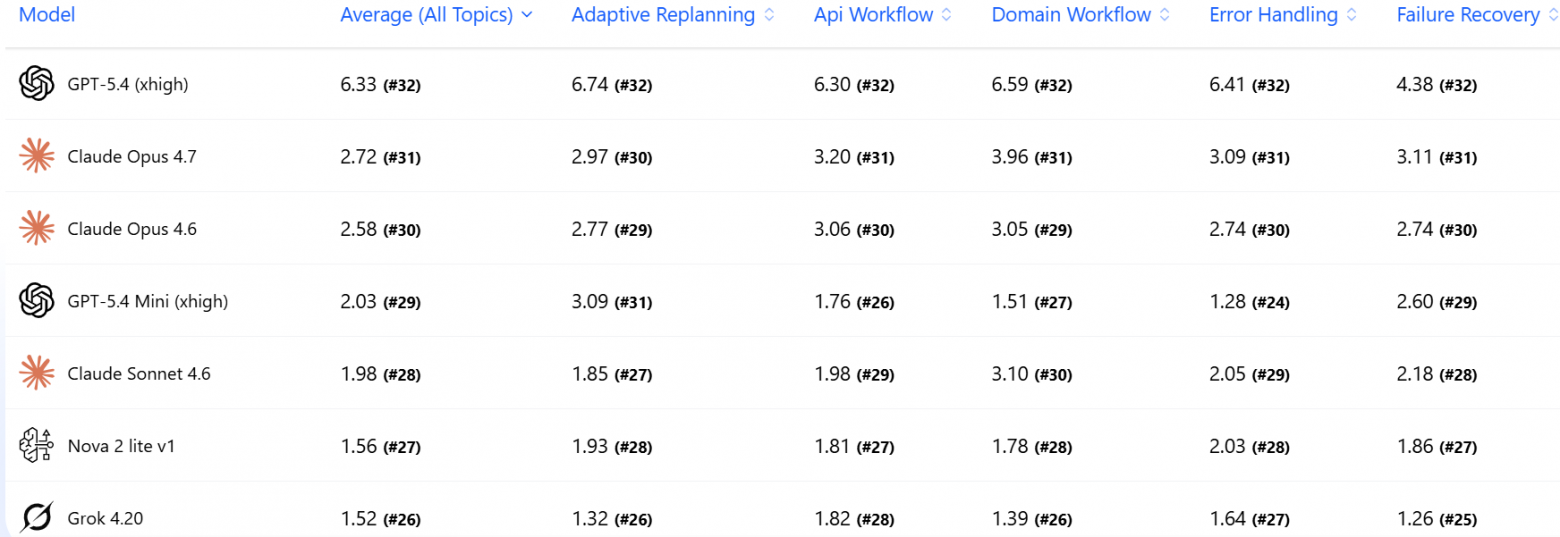Click the 6.33 (#32) average score
This screenshot has height=537, width=1560.
point(380,85)
